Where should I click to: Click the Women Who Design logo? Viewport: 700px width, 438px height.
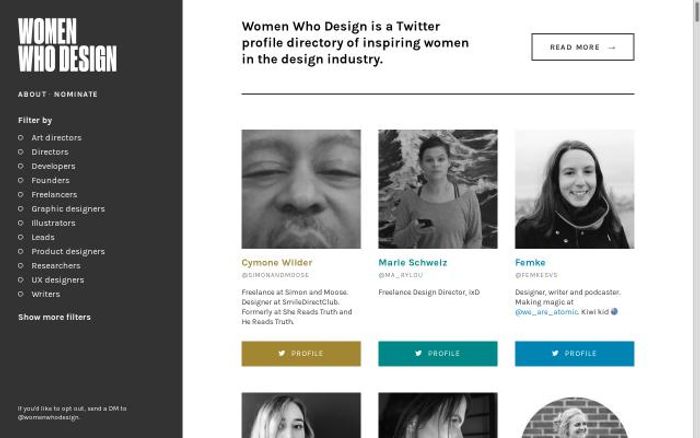pos(67,45)
